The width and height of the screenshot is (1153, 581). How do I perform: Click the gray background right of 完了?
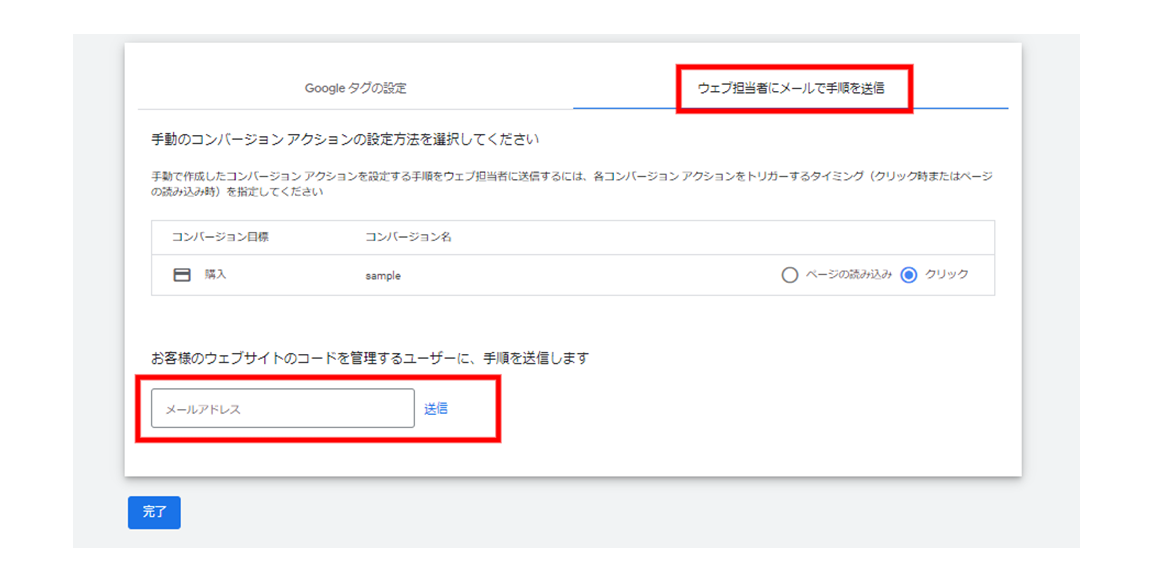pos(600,512)
